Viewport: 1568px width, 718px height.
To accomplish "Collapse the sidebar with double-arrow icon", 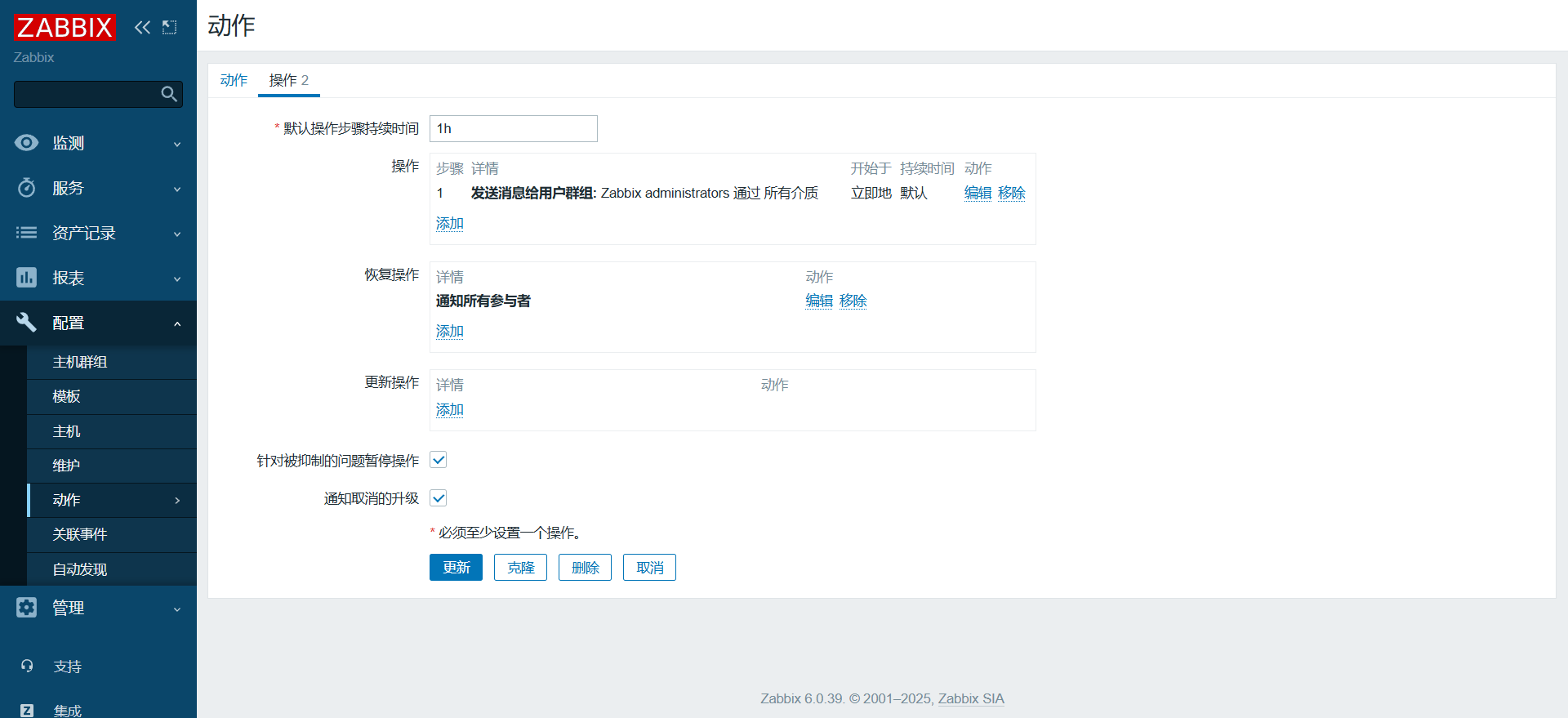I will (142, 27).
